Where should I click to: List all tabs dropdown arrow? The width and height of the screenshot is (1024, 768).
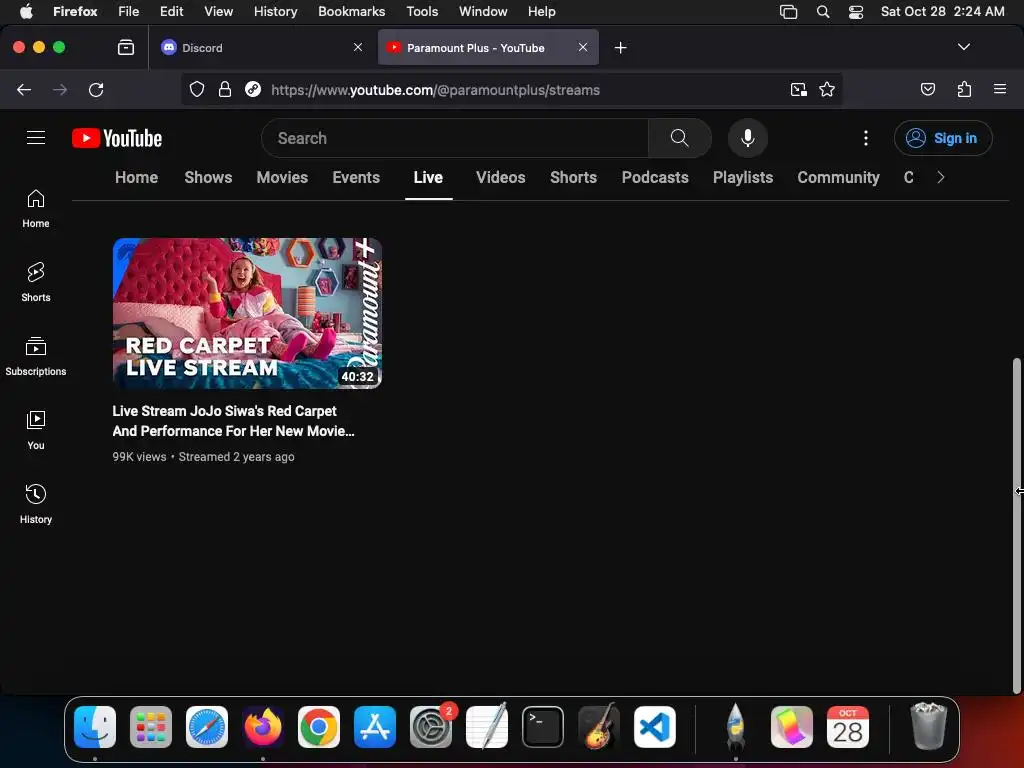tap(963, 47)
